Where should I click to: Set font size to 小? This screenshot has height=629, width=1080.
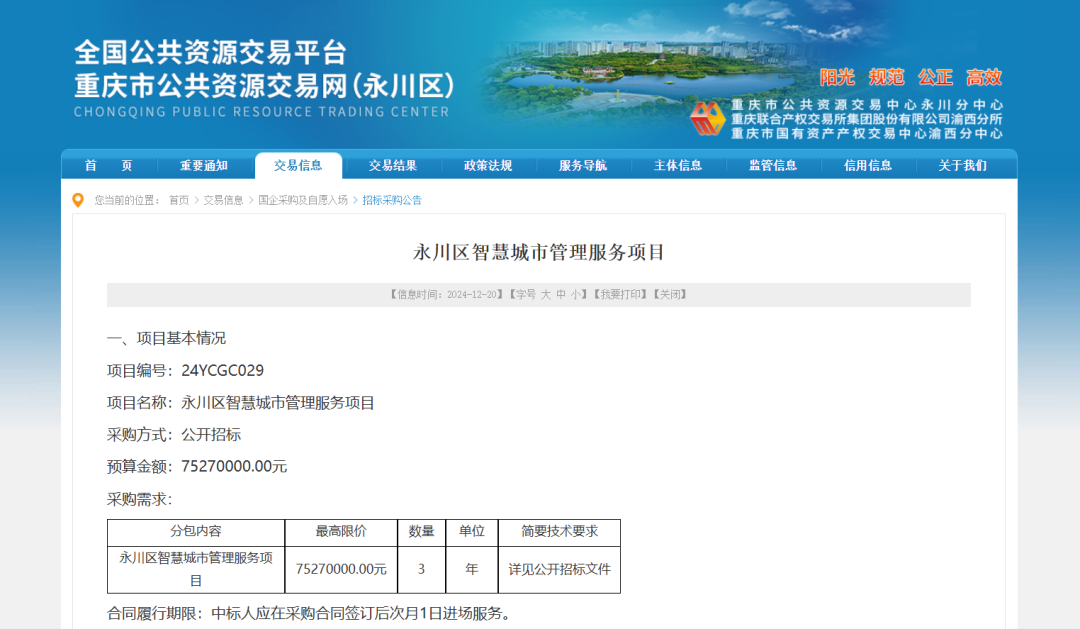tap(576, 295)
